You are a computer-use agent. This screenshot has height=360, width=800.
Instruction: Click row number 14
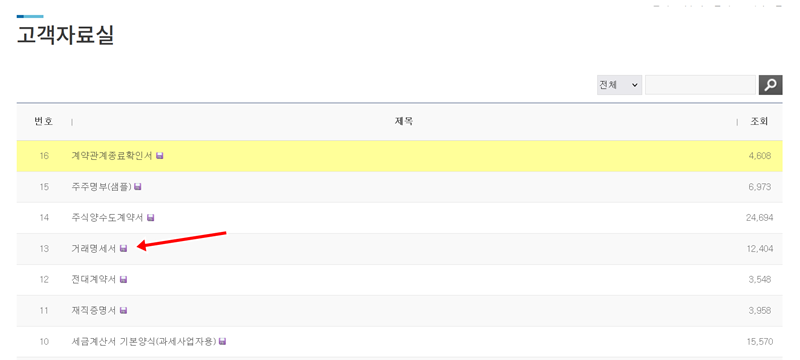(x=44, y=218)
